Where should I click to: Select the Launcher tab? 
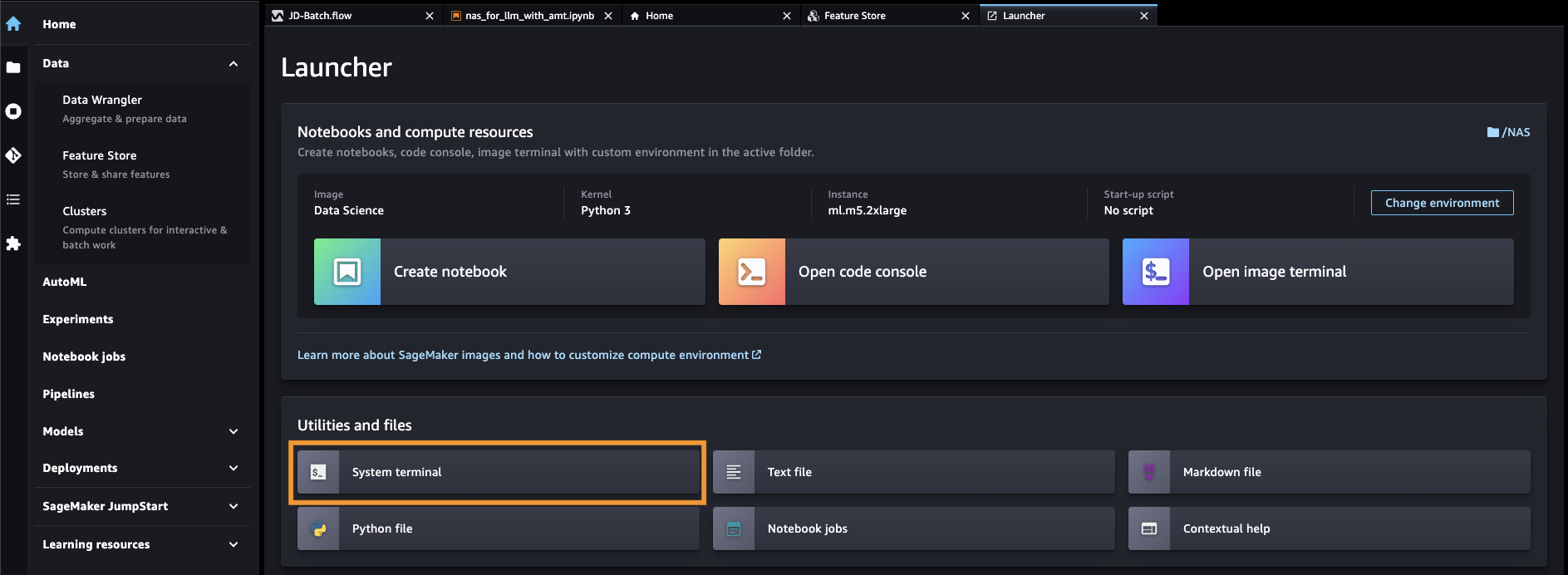pyautogui.click(x=1068, y=16)
